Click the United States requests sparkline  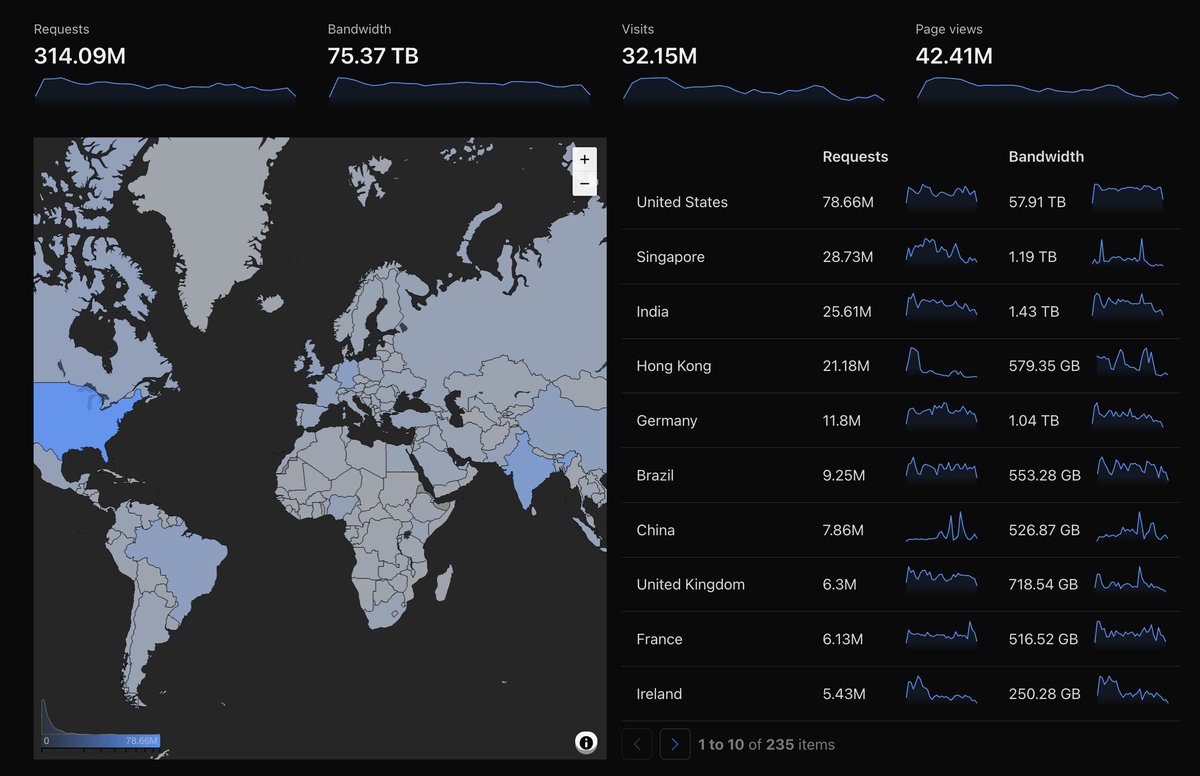point(942,195)
